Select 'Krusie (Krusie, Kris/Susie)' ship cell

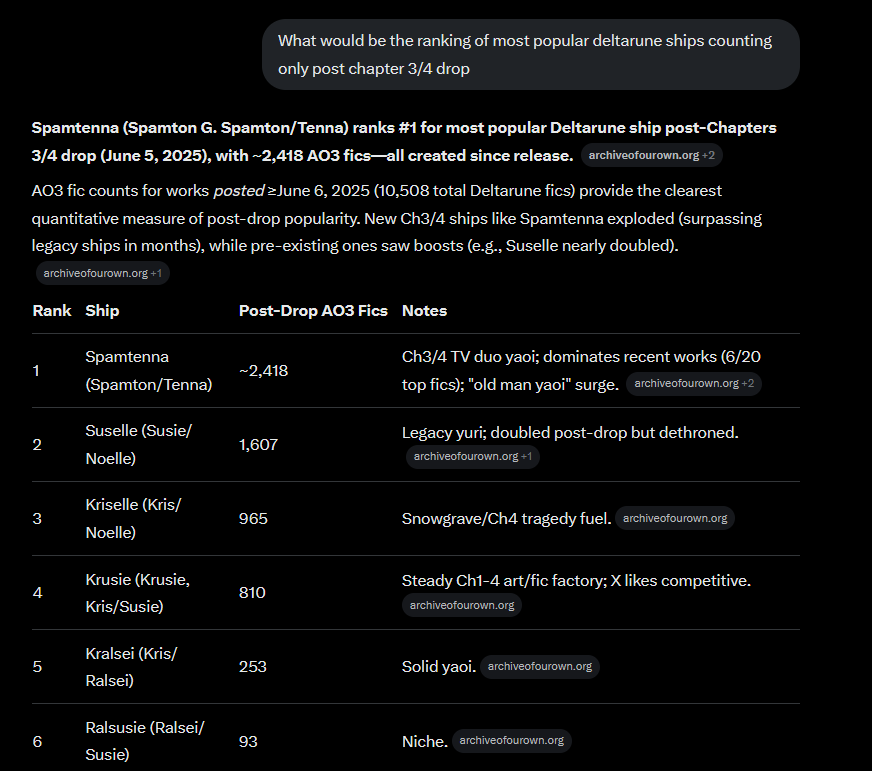(x=137, y=592)
